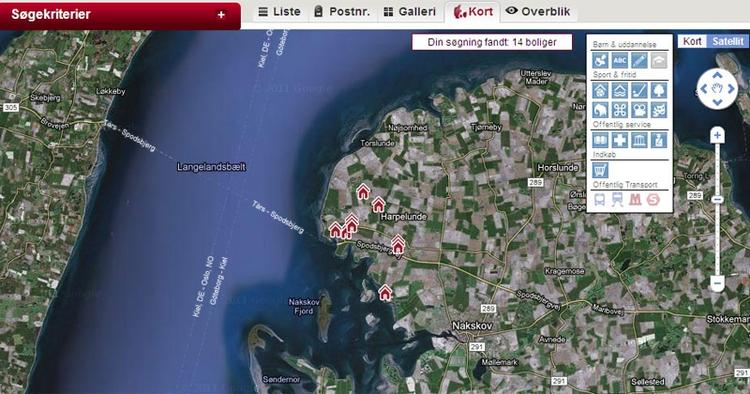Toggle golf courses with the golf club icon
This screenshot has width=750, height=394.
(x=639, y=90)
